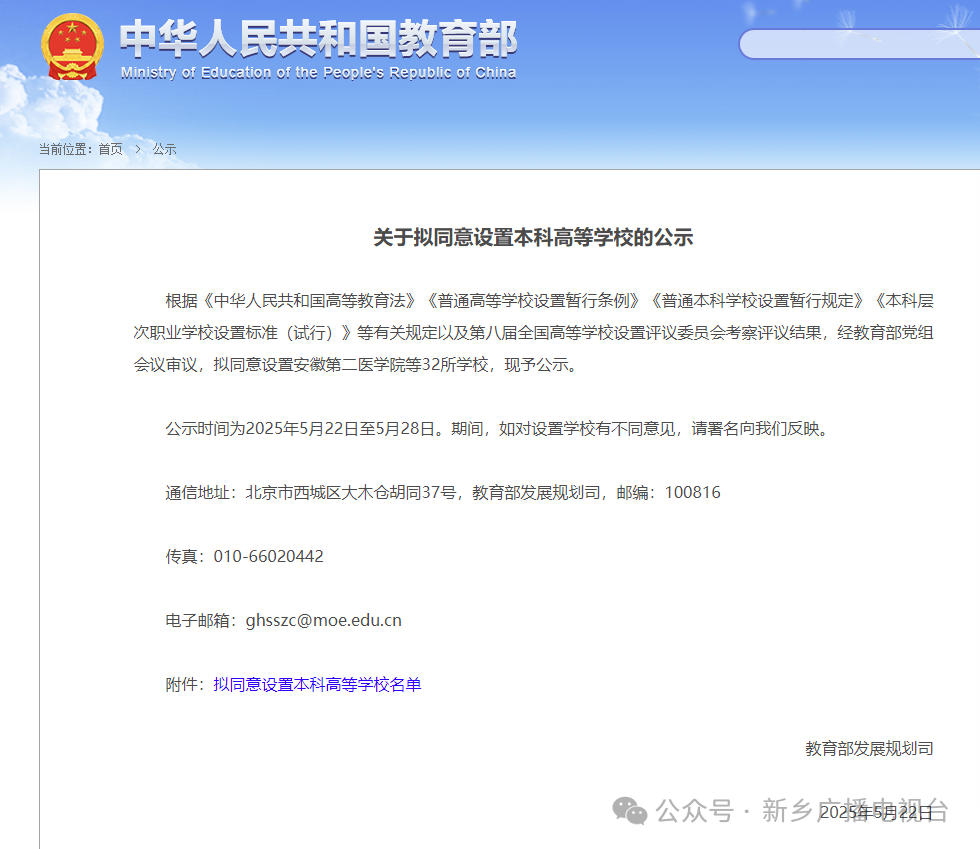This screenshot has width=980, height=849.
Task: Select the email address ghsszc@moe.edu.cn
Action: point(324,620)
